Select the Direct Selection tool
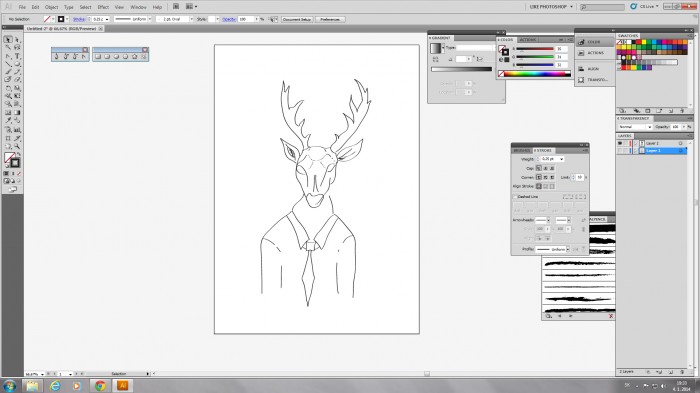700x393 pixels. tap(17, 40)
